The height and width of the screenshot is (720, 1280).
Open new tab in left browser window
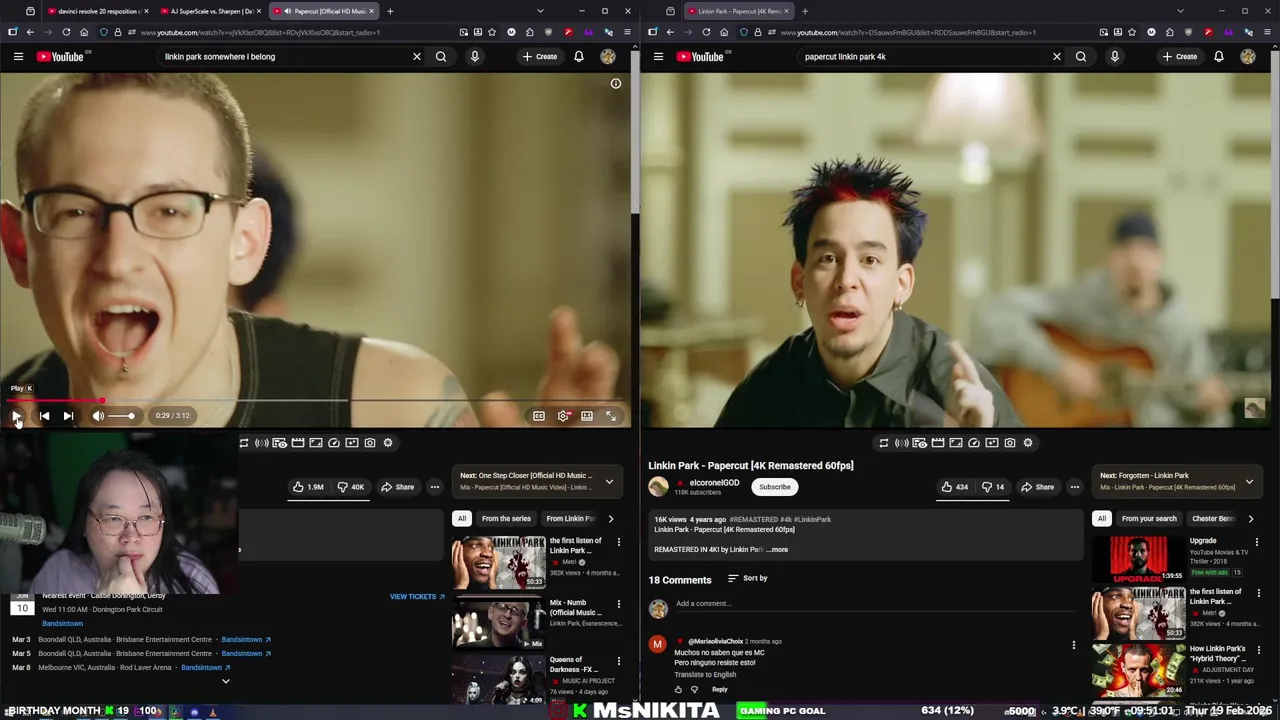coord(390,11)
